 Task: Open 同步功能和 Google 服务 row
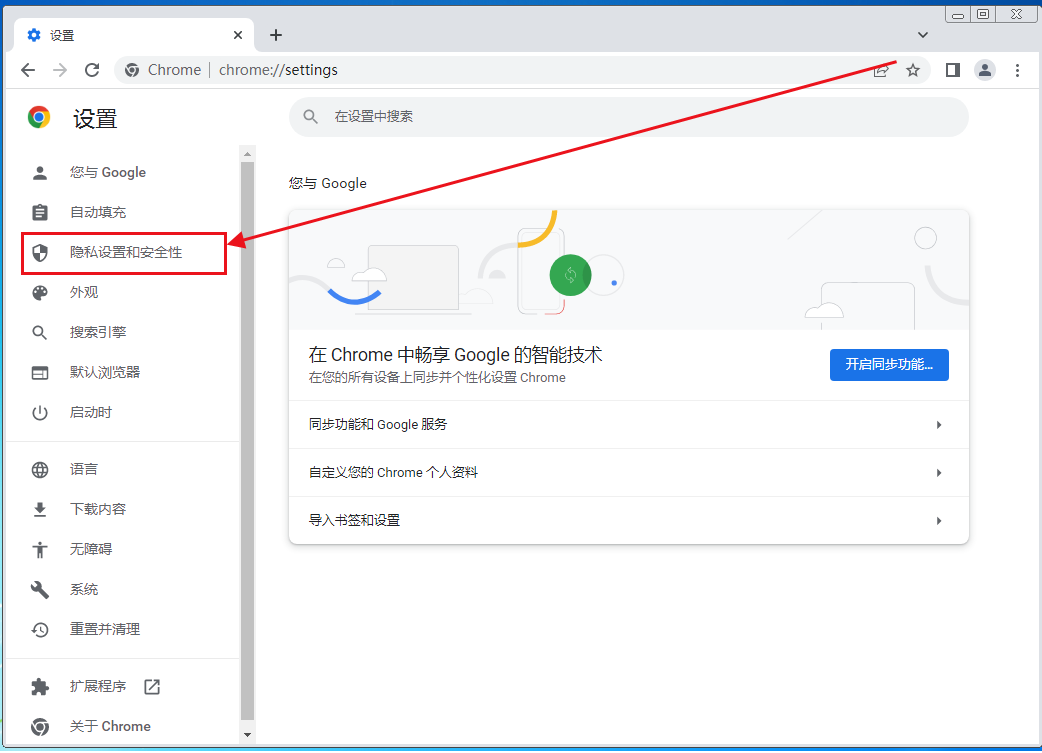(x=629, y=425)
